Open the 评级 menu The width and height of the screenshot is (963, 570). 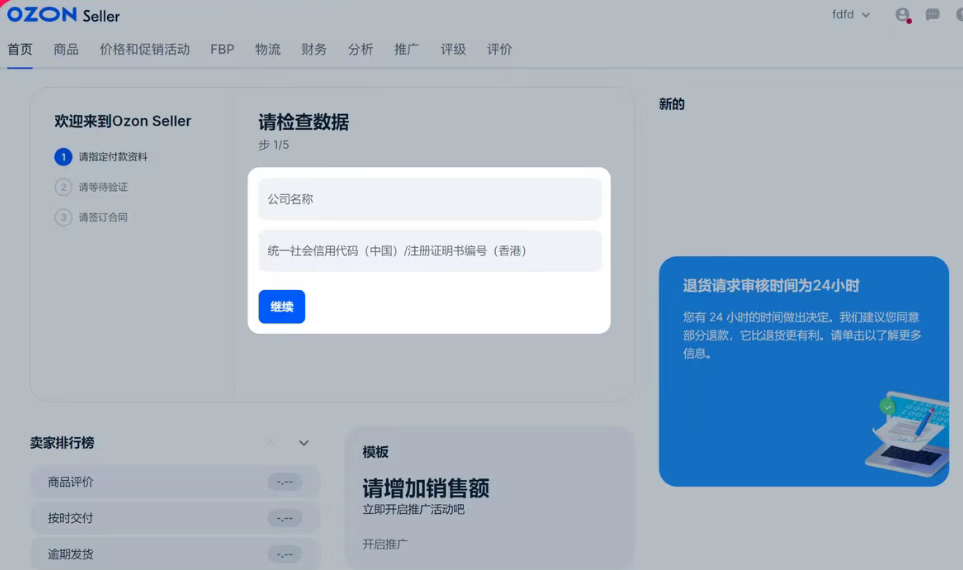click(453, 50)
